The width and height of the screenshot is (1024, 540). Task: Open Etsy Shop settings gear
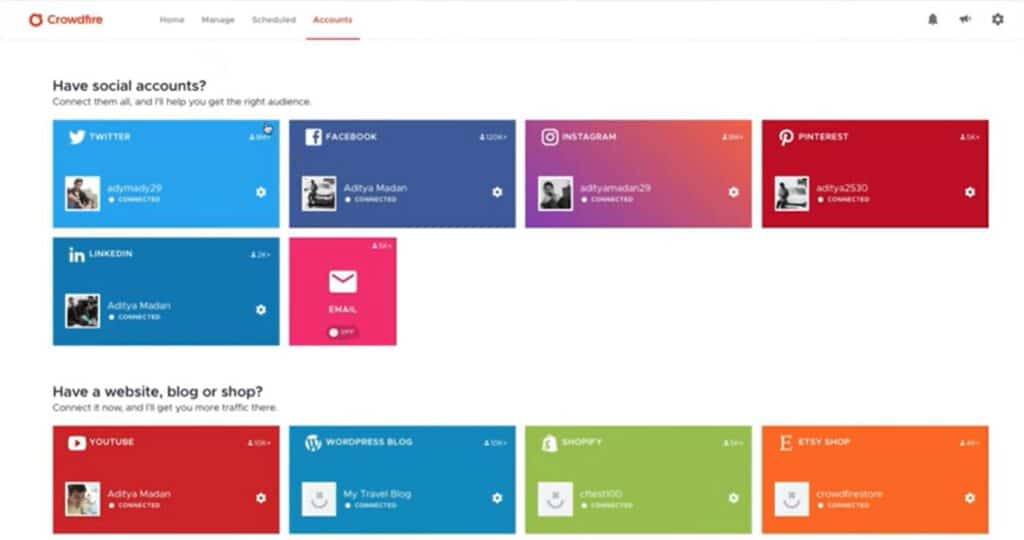[x=970, y=498]
